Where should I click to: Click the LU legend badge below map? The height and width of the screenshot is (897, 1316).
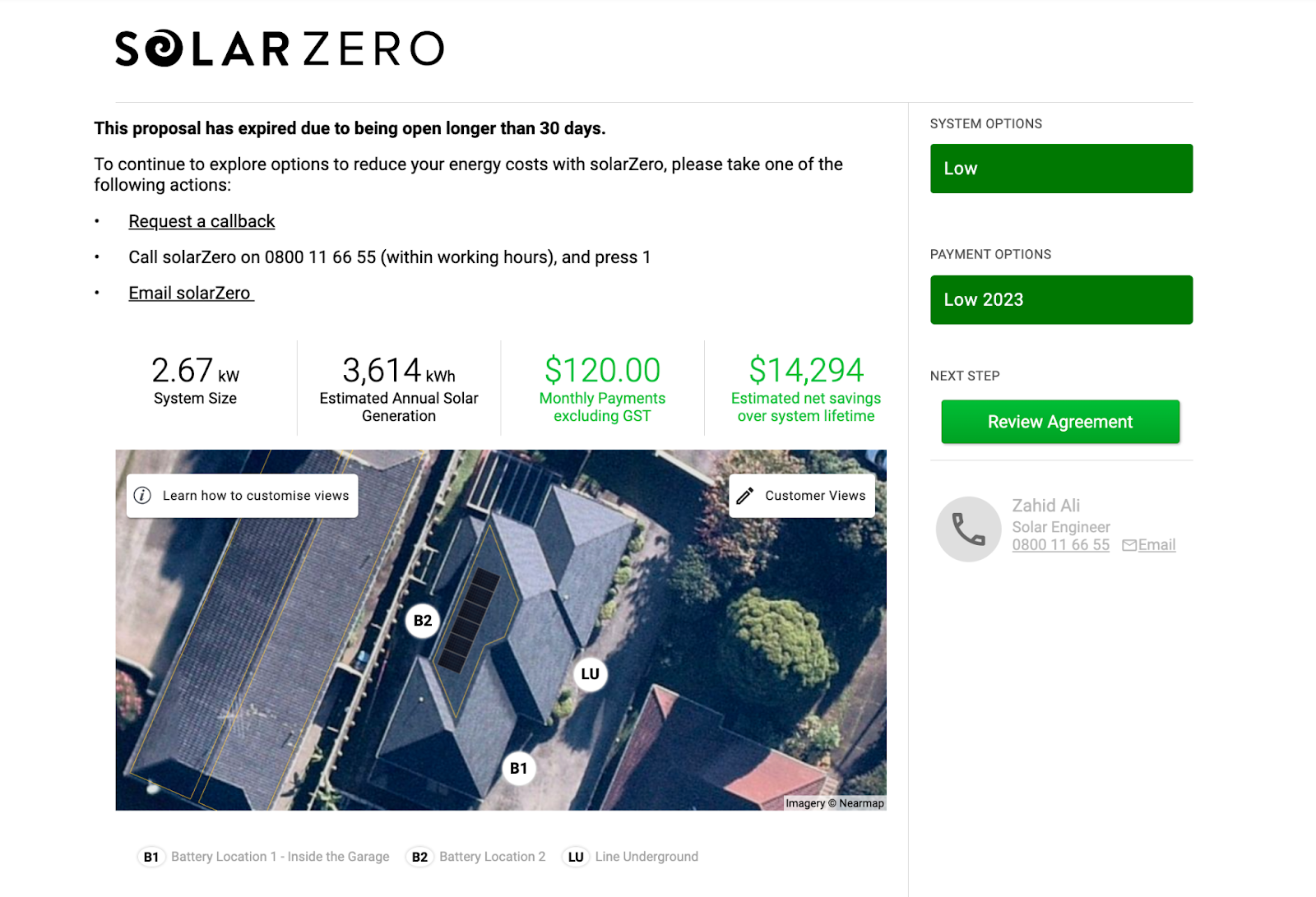pyautogui.click(x=576, y=857)
